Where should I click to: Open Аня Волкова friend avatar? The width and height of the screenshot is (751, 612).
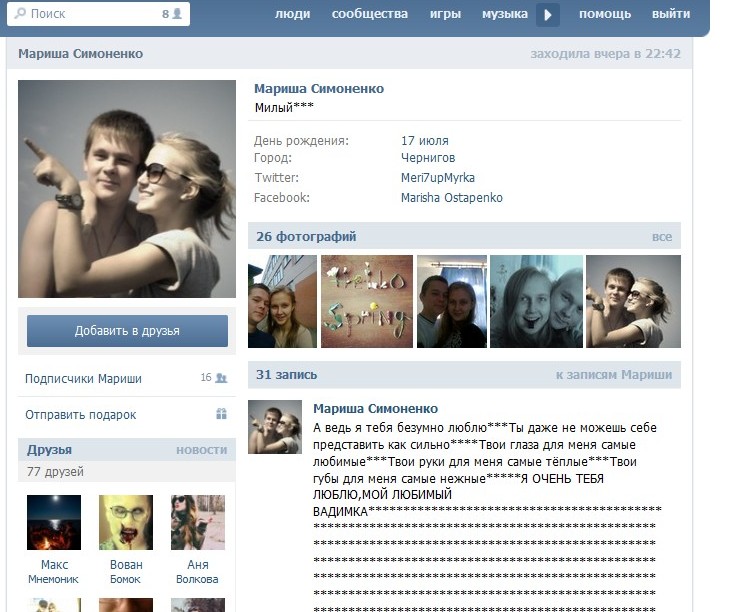click(x=197, y=522)
